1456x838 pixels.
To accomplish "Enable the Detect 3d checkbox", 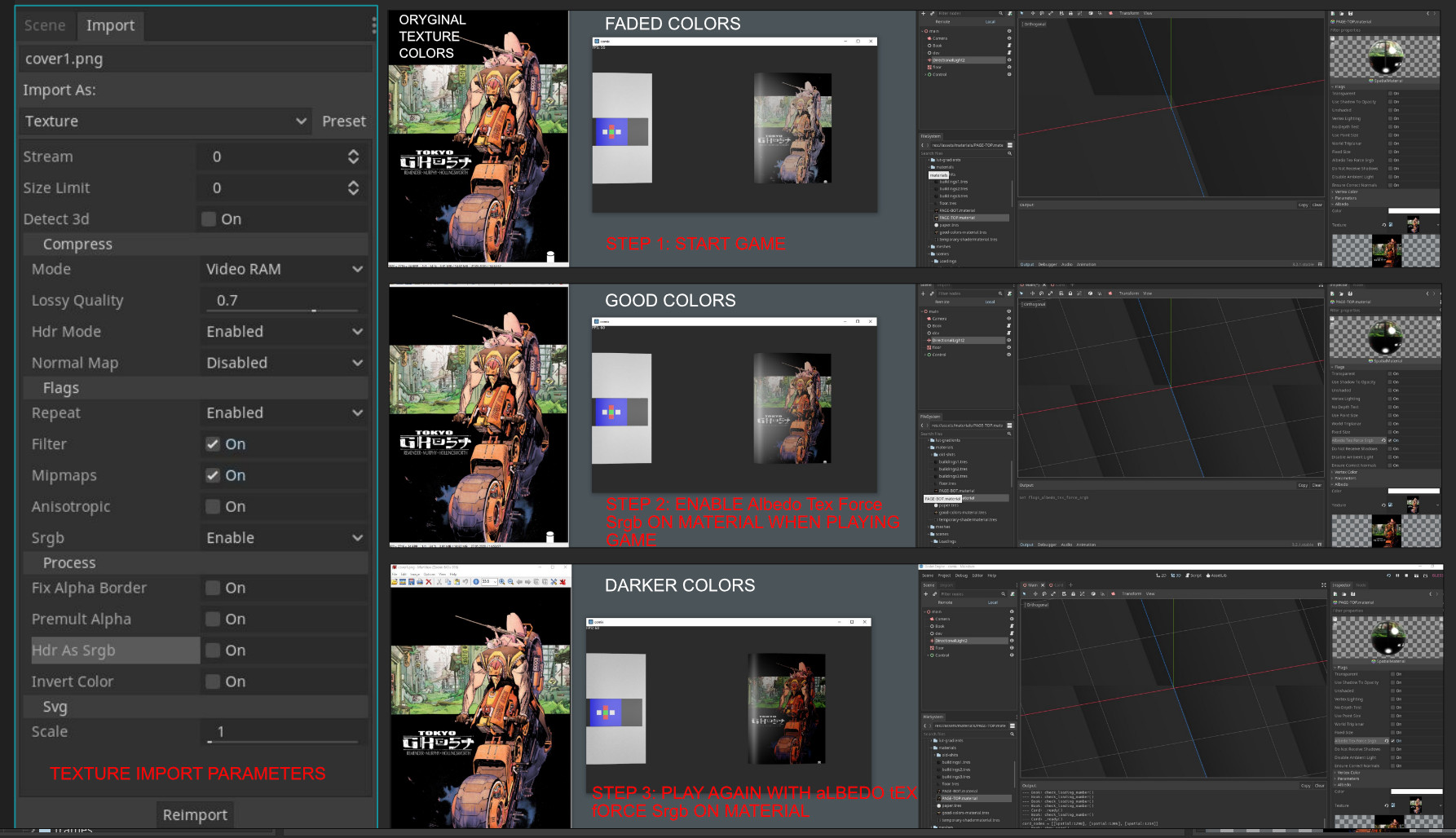I will (x=209, y=218).
